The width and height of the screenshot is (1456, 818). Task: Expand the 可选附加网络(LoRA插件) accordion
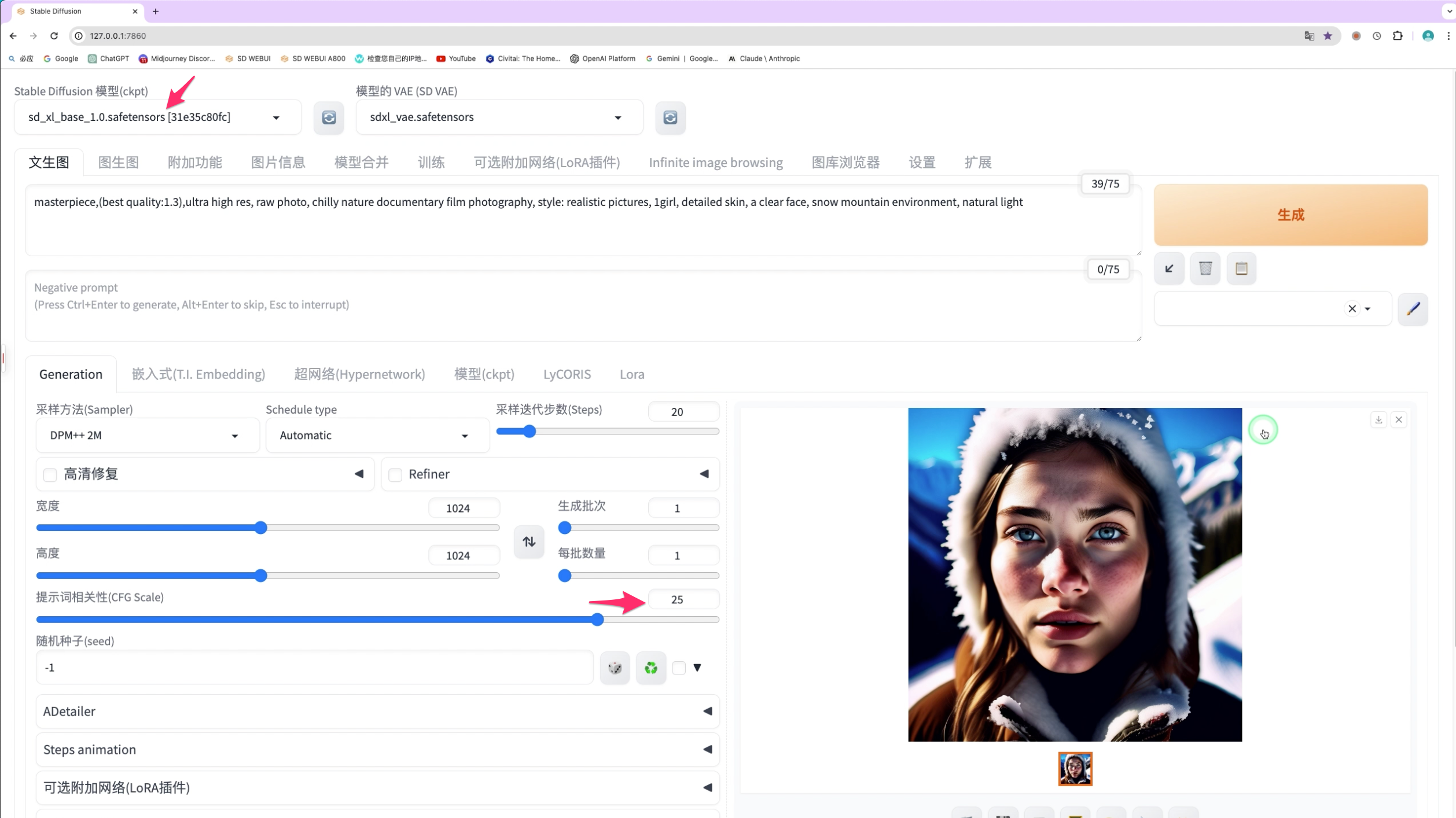point(377,788)
